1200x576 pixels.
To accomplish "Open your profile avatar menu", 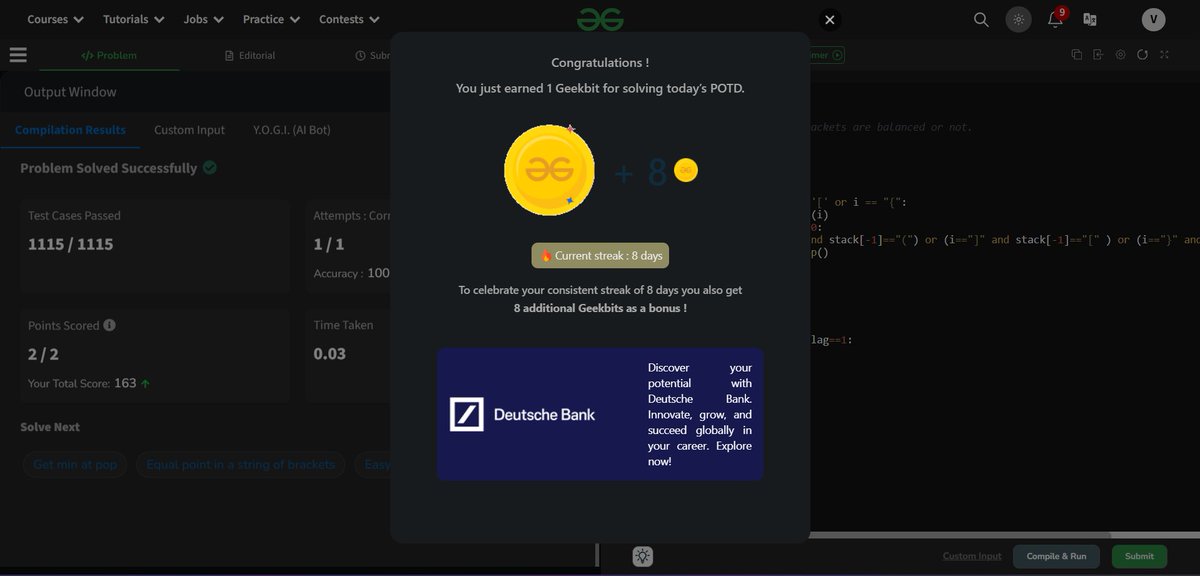I will (x=1152, y=18).
